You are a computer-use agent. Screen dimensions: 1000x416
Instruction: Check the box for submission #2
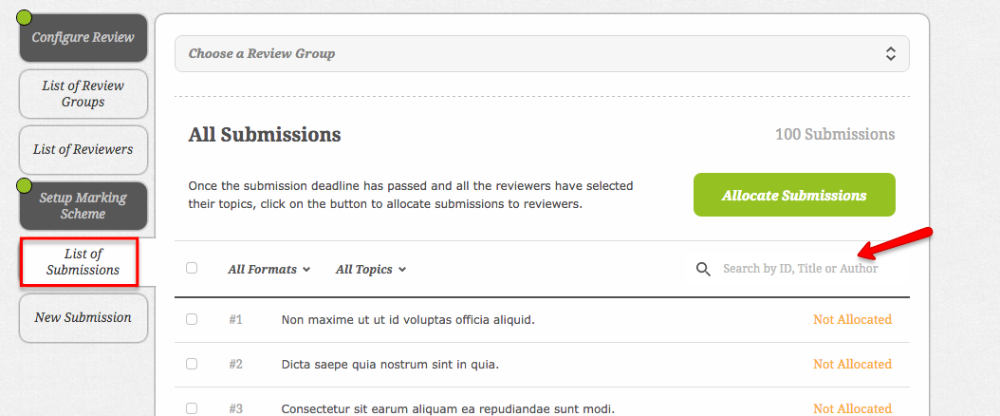pos(191,364)
